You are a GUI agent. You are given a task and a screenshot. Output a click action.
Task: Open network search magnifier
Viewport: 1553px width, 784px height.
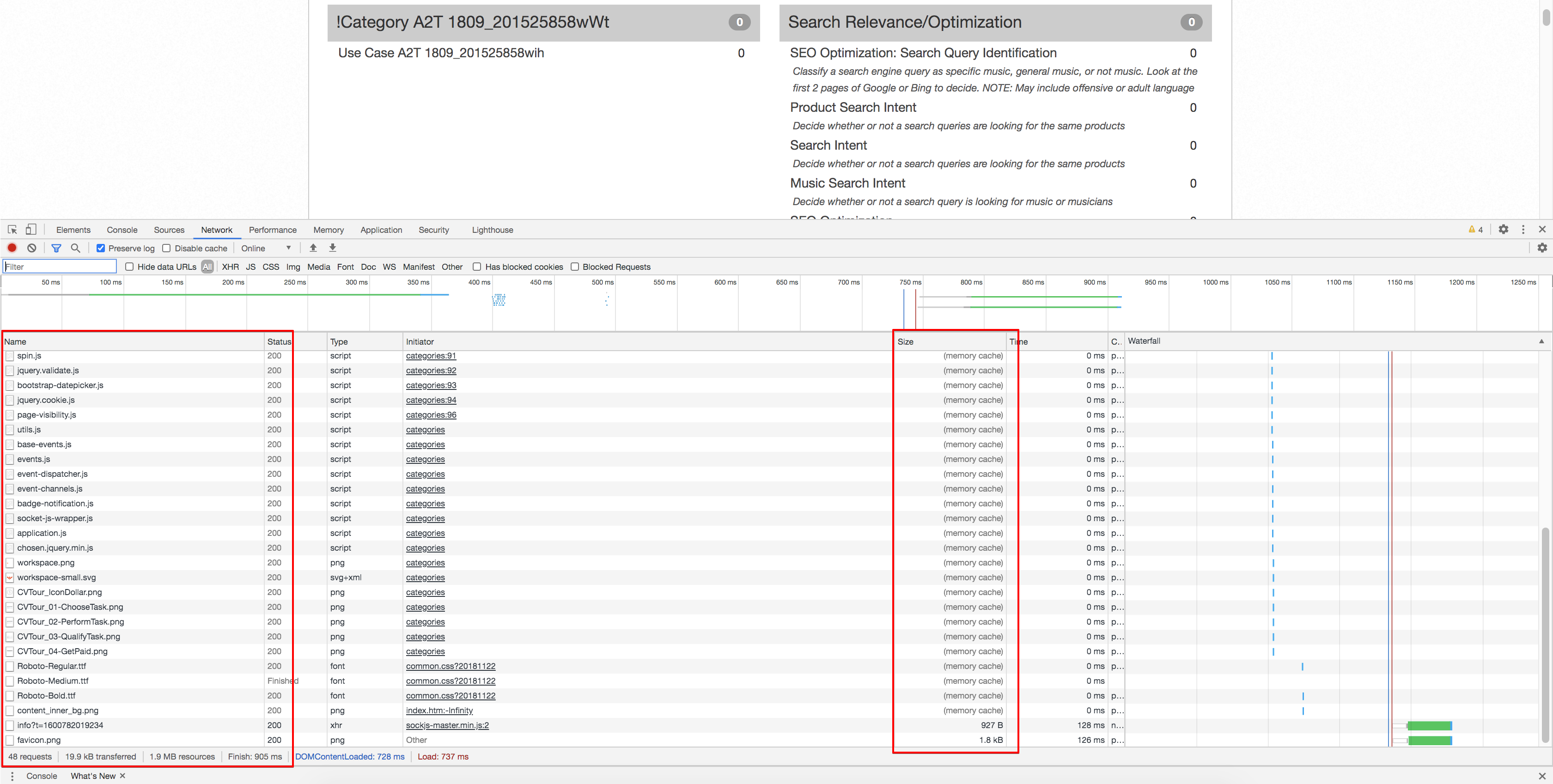point(75,248)
